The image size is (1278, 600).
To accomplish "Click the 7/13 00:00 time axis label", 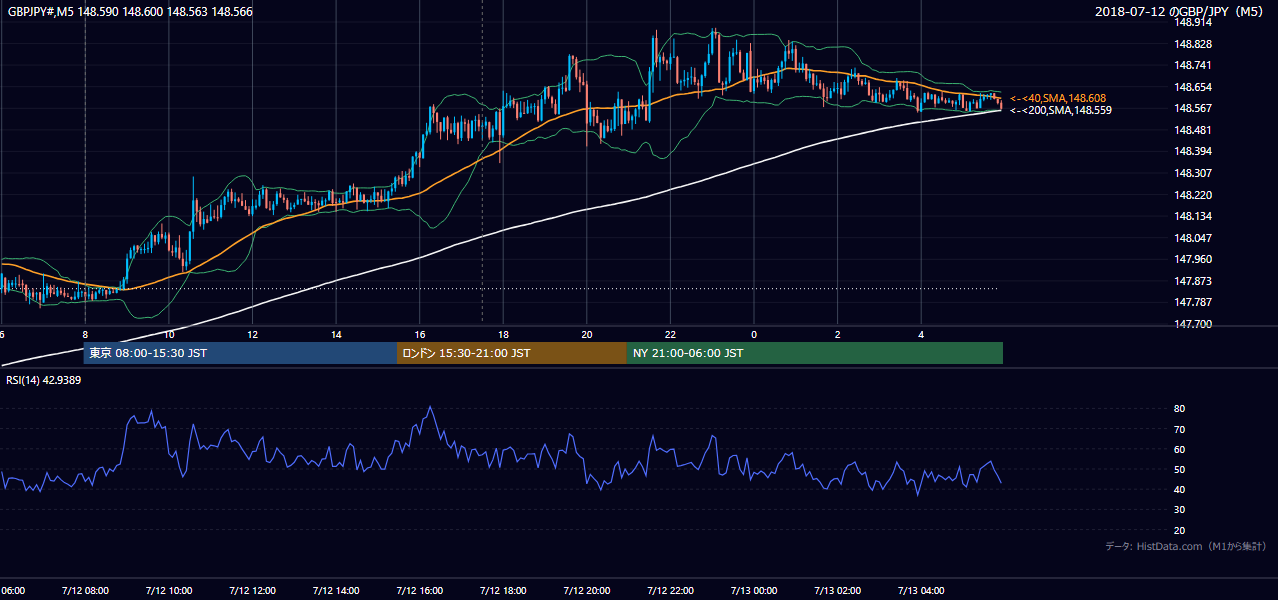I will tap(754, 590).
